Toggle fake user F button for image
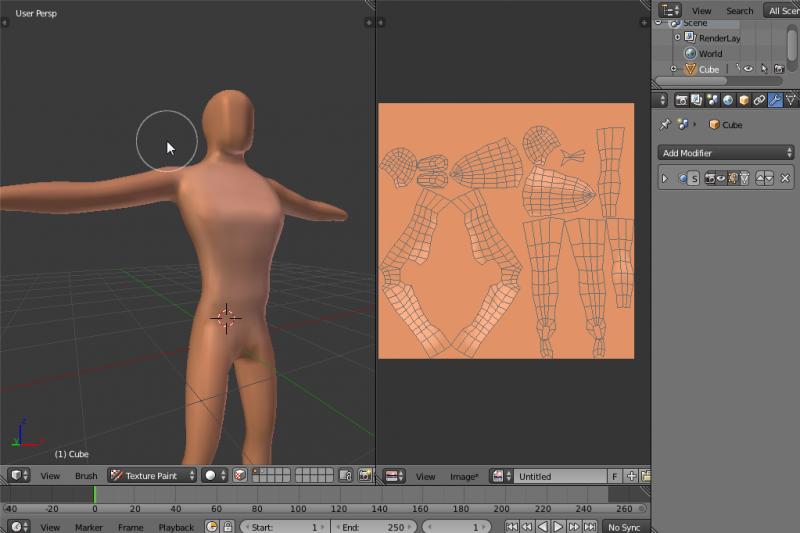 [x=615, y=477]
